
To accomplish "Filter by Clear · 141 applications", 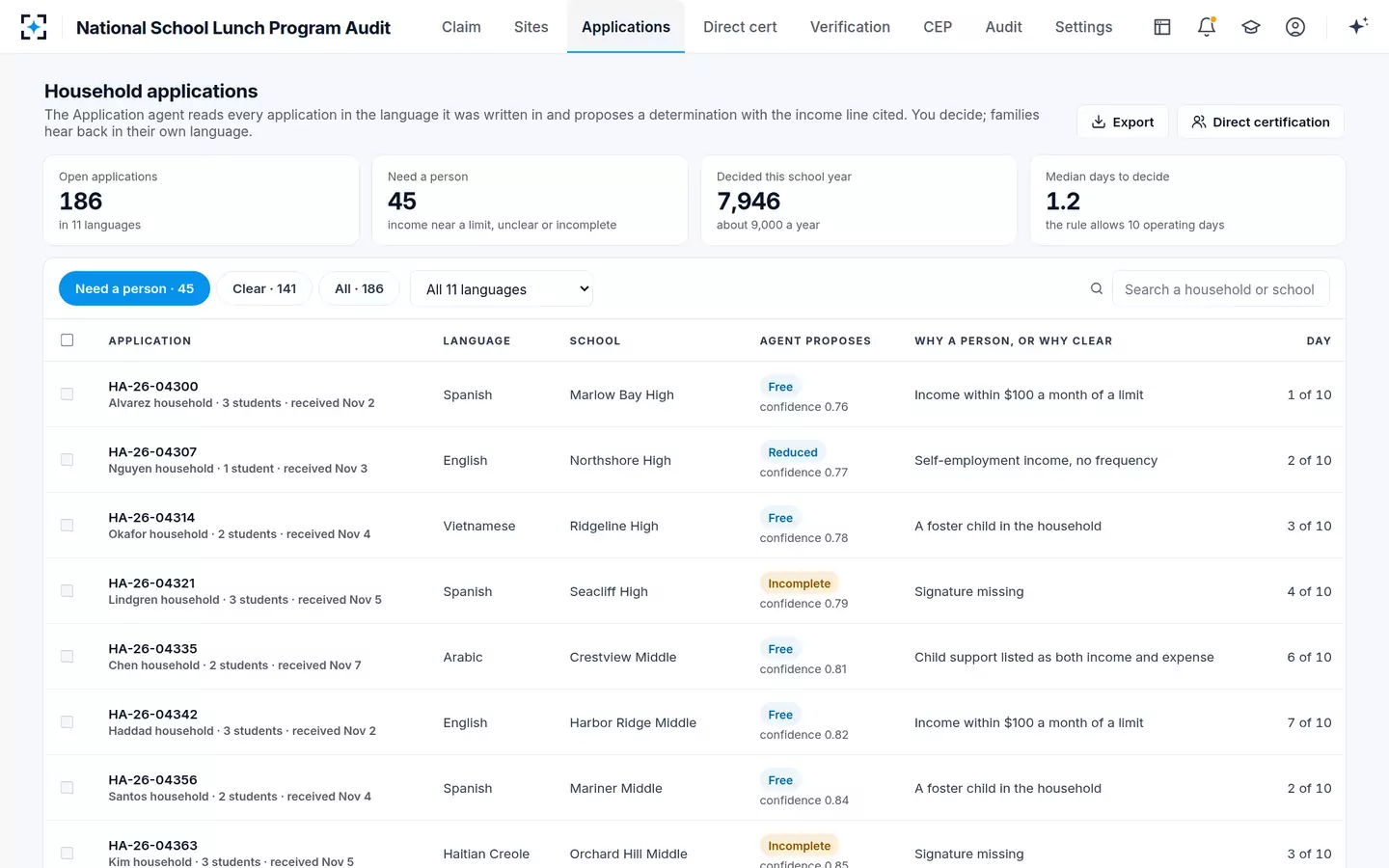I will (264, 288).
